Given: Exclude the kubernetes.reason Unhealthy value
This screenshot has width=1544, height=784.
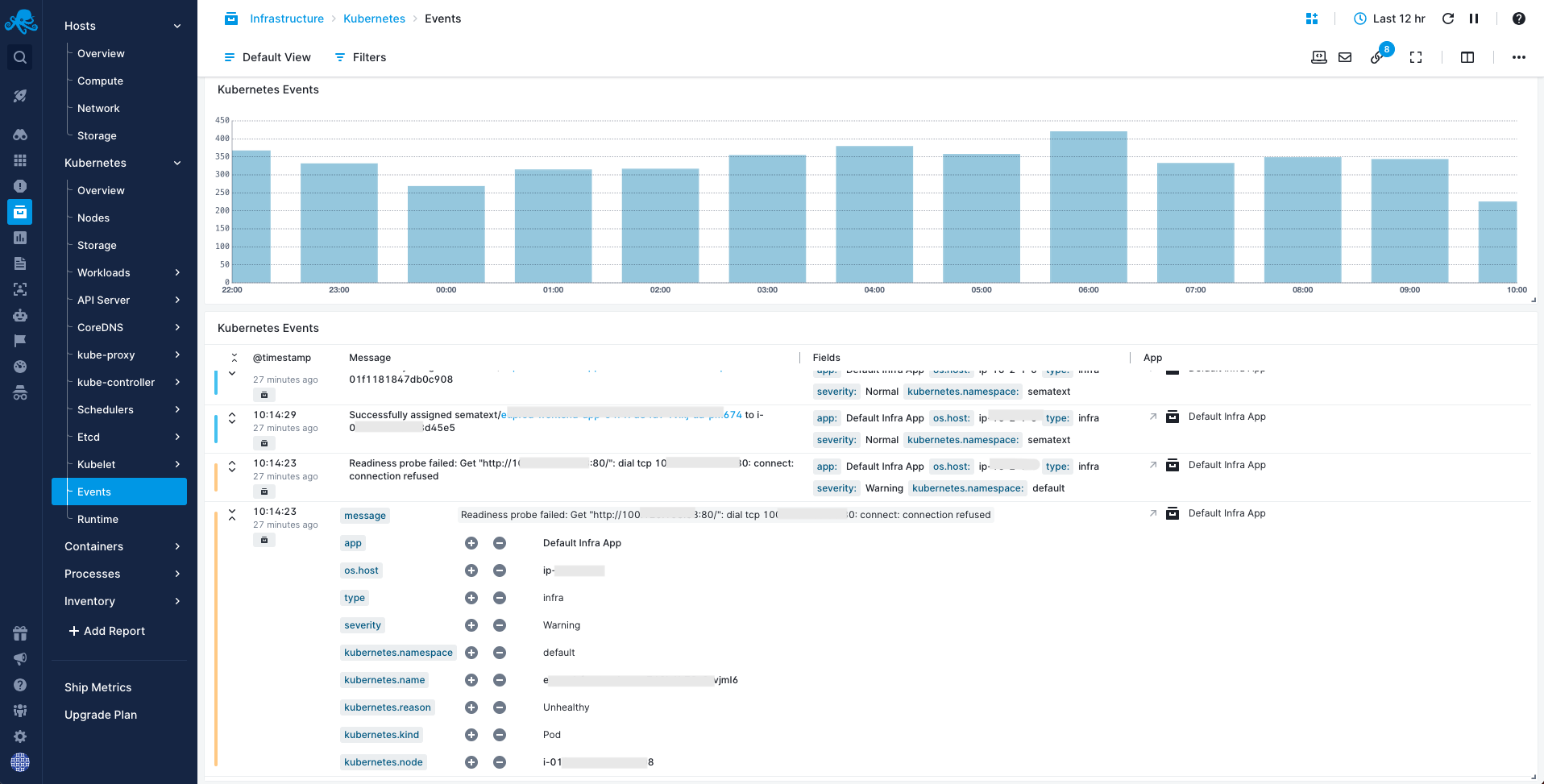Looking at the screenshot, I should point(500,707).
